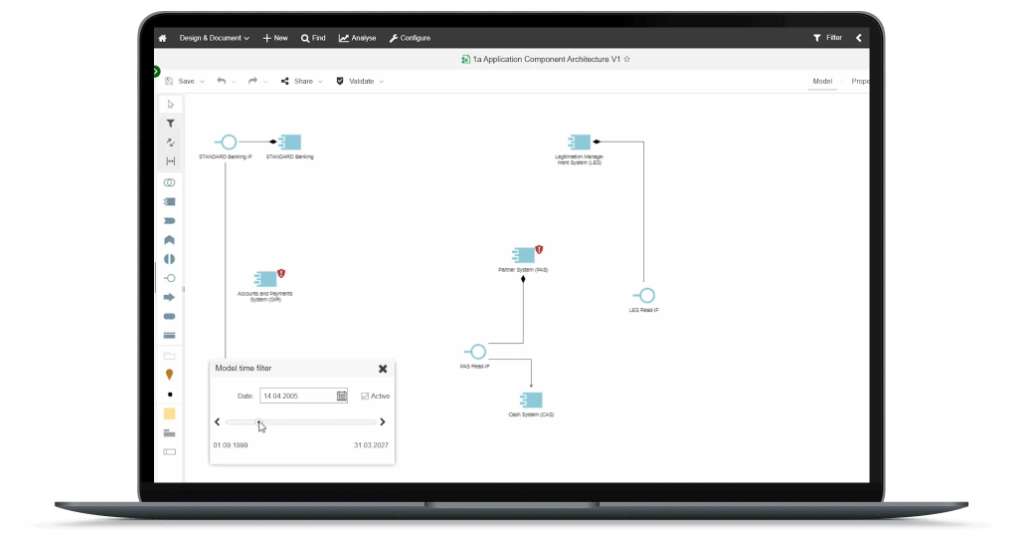
Task: Choose the yellow note shape in palette
Action: [x=169, y=414]
